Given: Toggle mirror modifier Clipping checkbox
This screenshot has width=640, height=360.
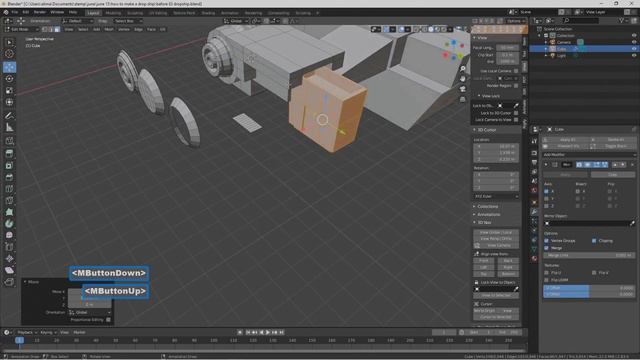Looking at the screenshot, I should [x=594, y=241].
